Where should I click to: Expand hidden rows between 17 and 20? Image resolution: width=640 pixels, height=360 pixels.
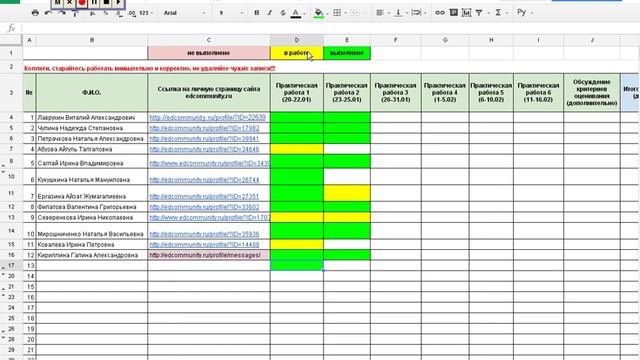(x=3, y=271)
